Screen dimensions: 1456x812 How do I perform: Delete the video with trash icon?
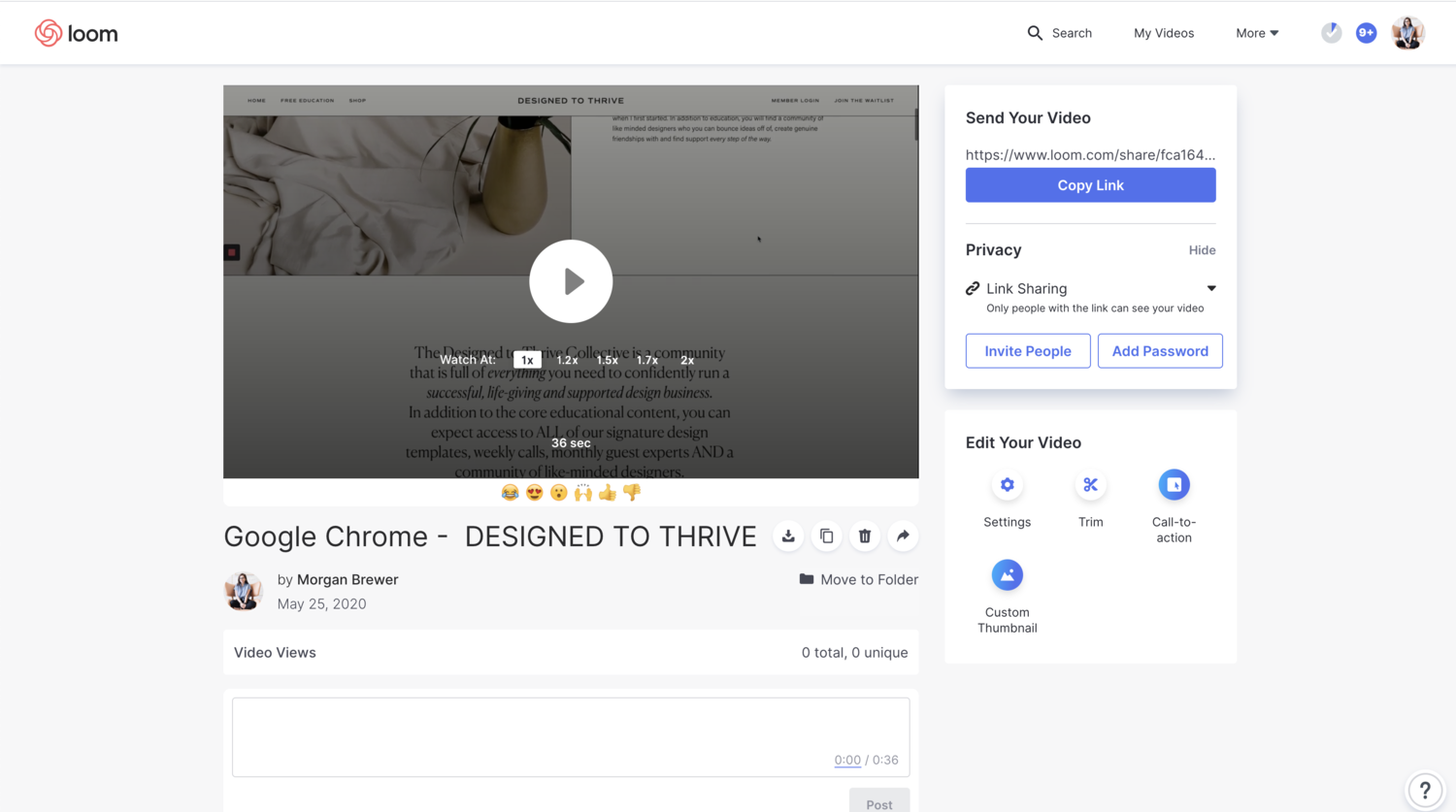pyautogui.click(x=865, y=536)
